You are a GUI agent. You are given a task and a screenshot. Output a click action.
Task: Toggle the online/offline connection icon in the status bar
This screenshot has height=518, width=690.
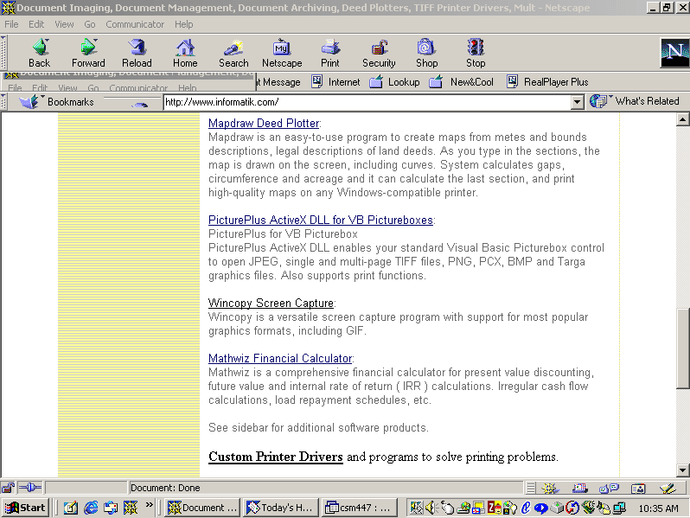coord(30,488)
